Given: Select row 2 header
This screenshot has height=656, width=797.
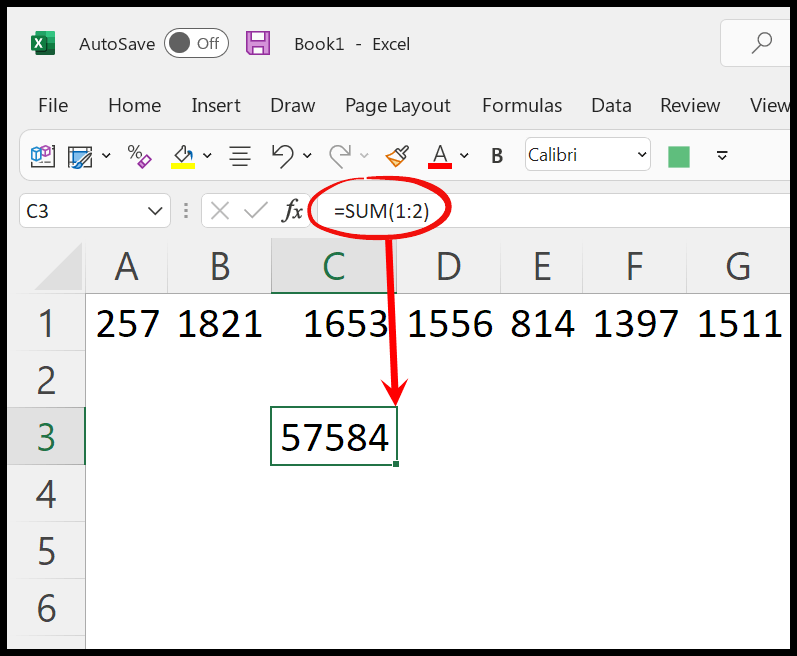Looking at the screenshot, I should coord(46,379).
